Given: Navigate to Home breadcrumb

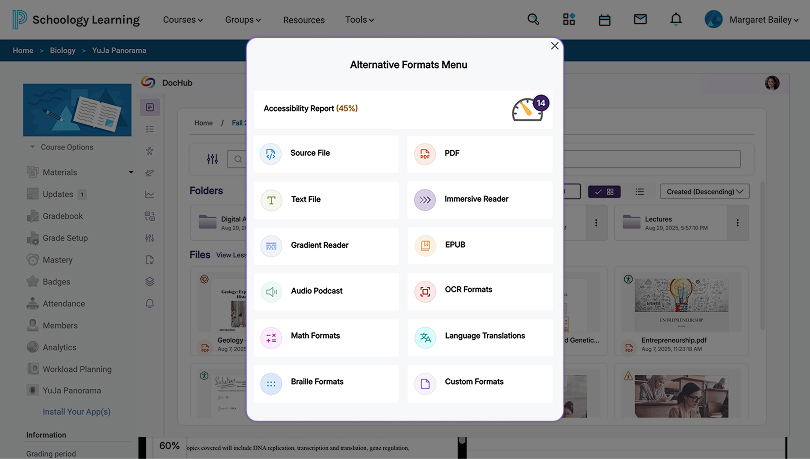Looking at the screenshot, I should tap(23, 51).
